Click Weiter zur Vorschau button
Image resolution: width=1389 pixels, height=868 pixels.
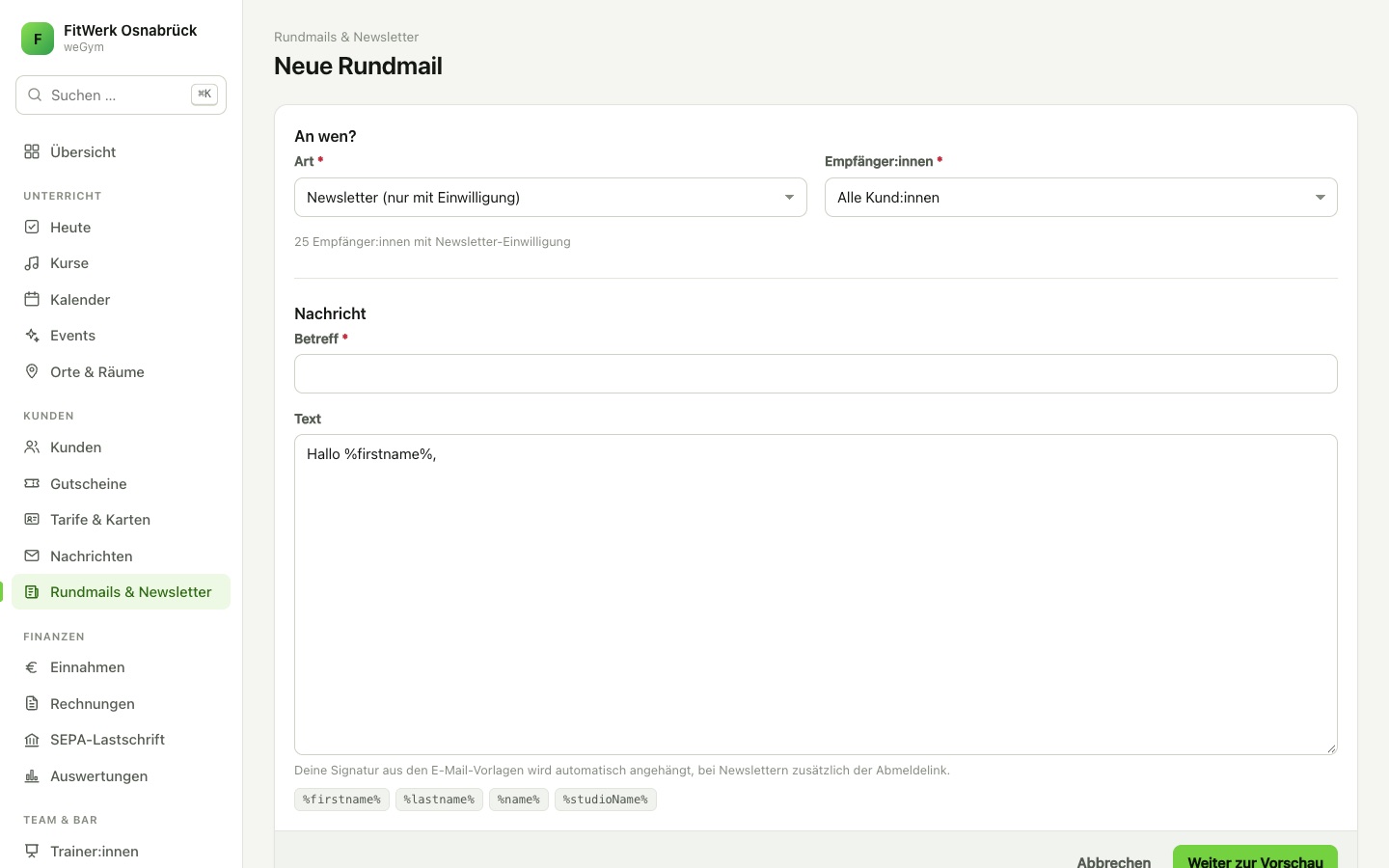(x=1255, y=857)
